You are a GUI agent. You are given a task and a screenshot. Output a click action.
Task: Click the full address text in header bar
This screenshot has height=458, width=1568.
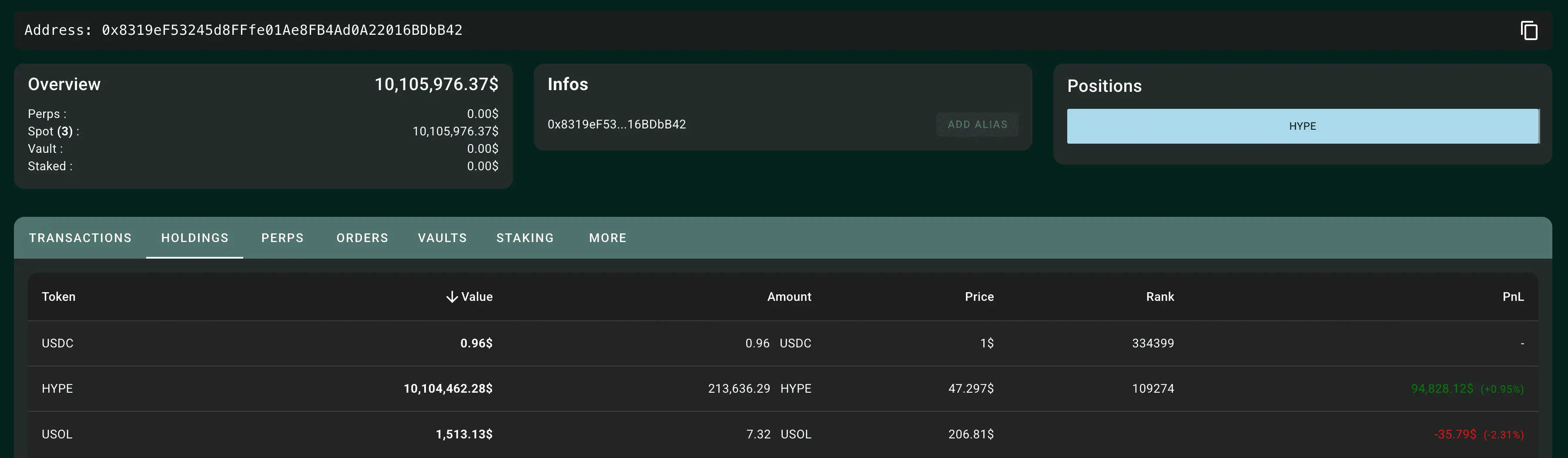[282, 30]
